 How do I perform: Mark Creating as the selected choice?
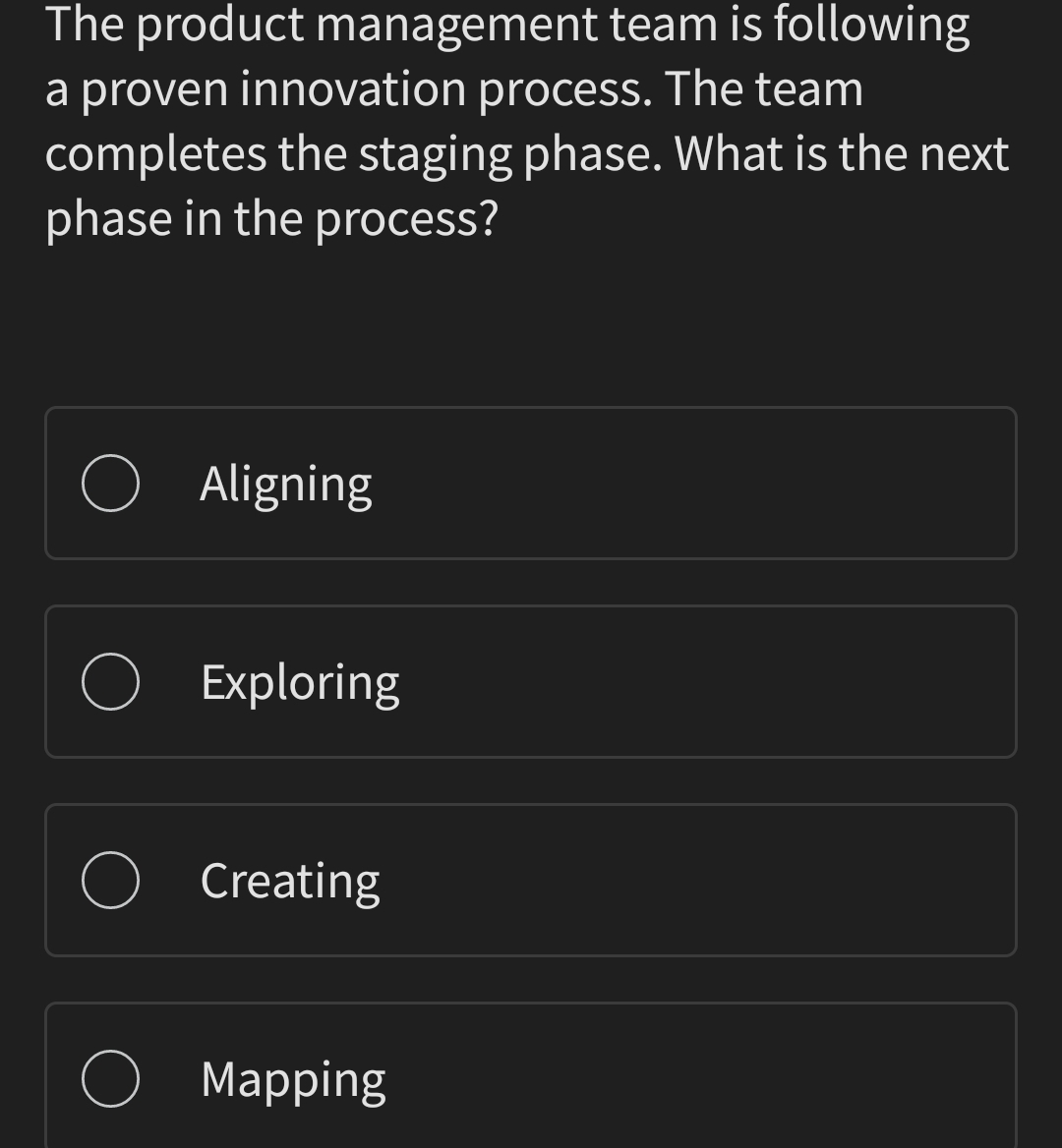pyautogui.click(x=531, y=880)
